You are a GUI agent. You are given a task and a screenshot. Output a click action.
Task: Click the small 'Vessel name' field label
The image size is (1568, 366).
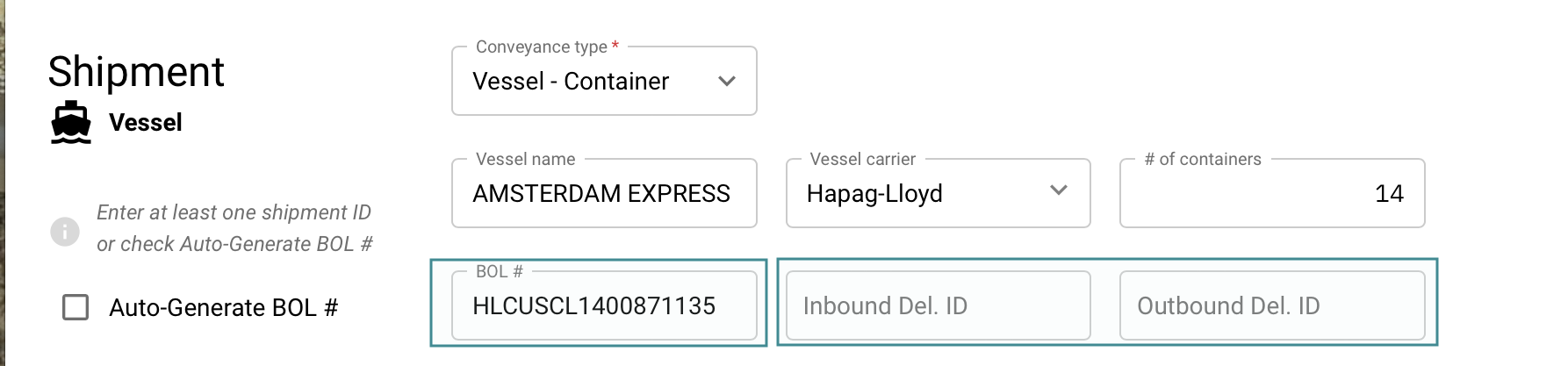tap(525, 160)
